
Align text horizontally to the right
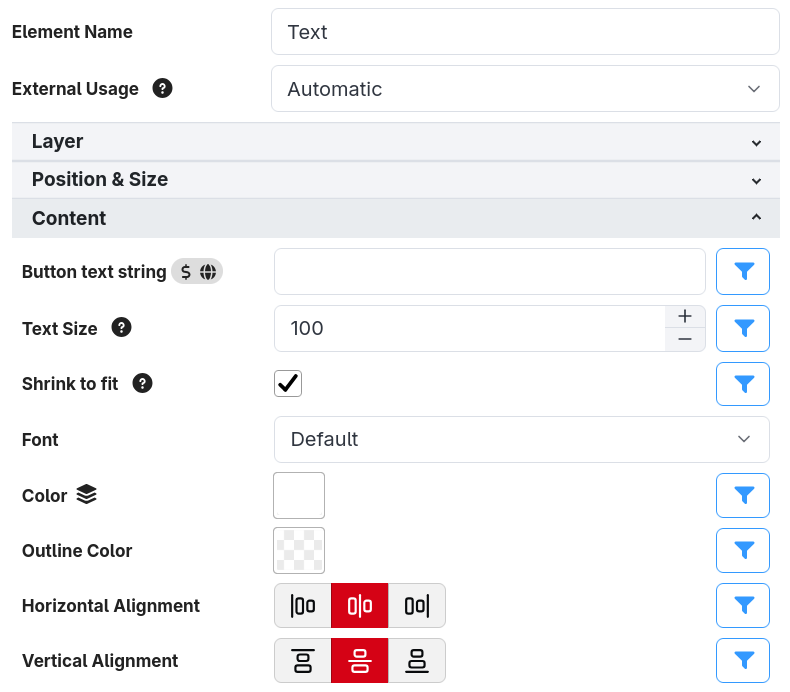417,605
